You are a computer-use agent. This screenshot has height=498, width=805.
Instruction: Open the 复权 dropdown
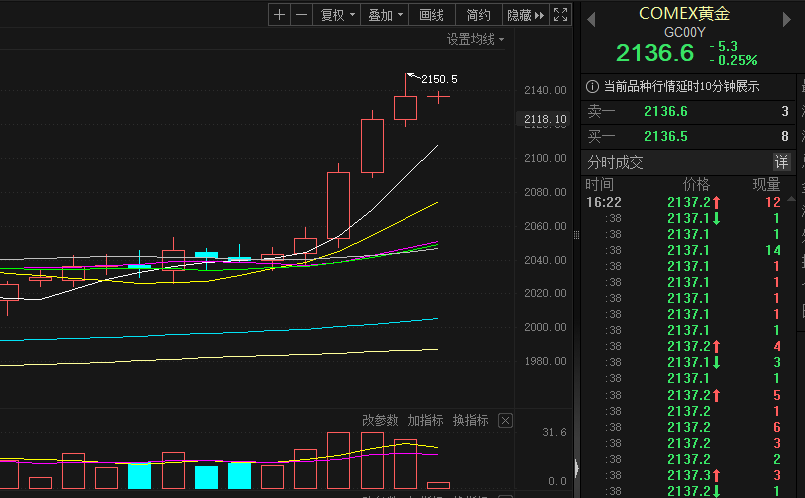pos(336,15)
